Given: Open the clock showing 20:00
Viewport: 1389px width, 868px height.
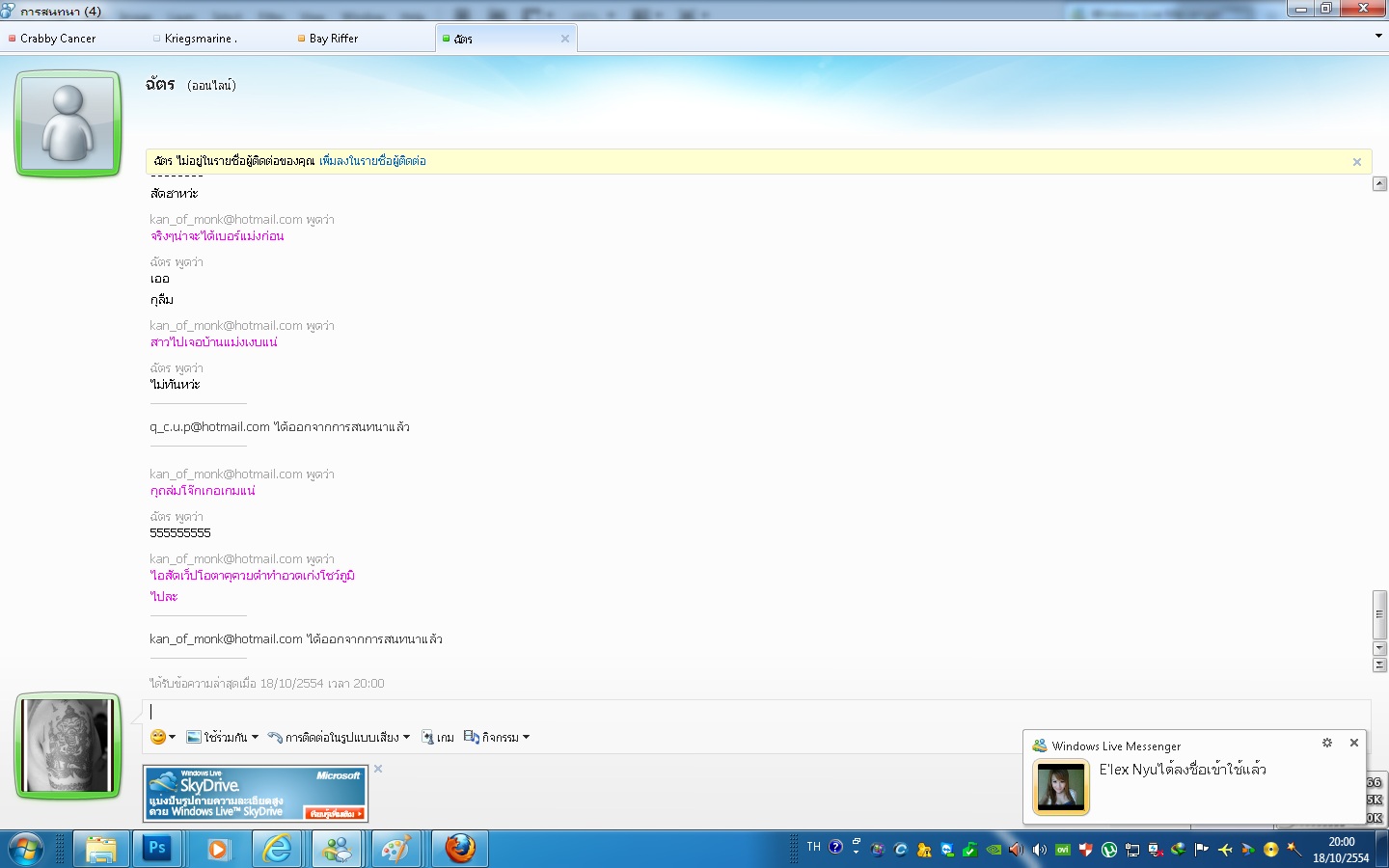Looking at the screenshot, I should coord(1341,850).
